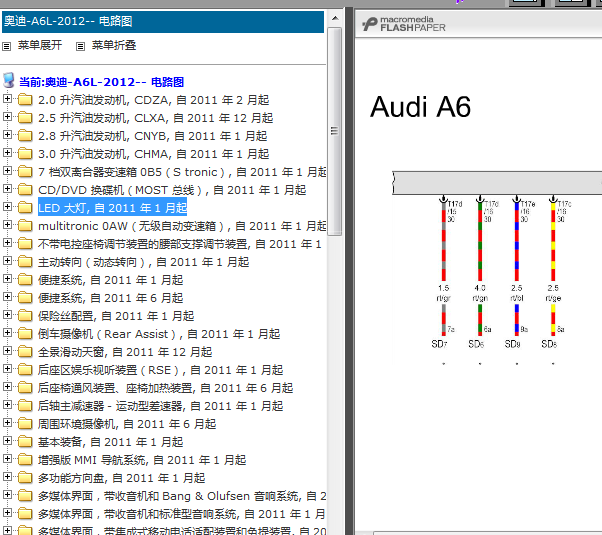Click folder icon of 多功能方向盘
Viewport: 602px width, 535px height.
click(x=25, y=478)
